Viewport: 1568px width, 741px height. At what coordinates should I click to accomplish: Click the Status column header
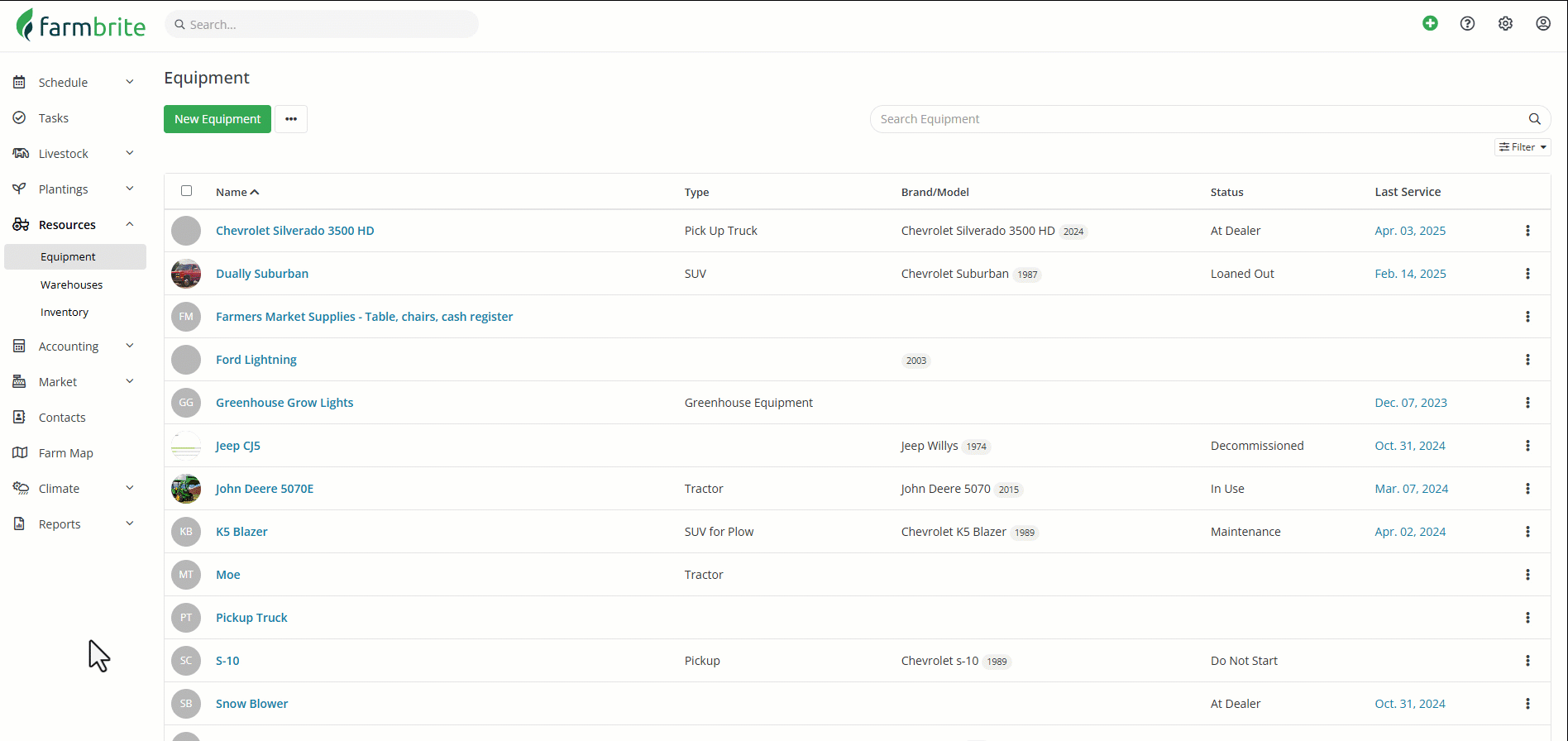pyautogui.click(x=1227, y=192)
